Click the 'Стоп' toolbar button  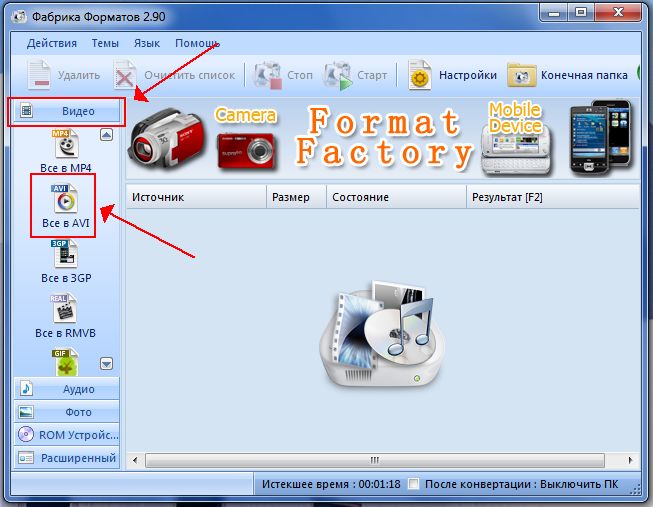point(267,75)
